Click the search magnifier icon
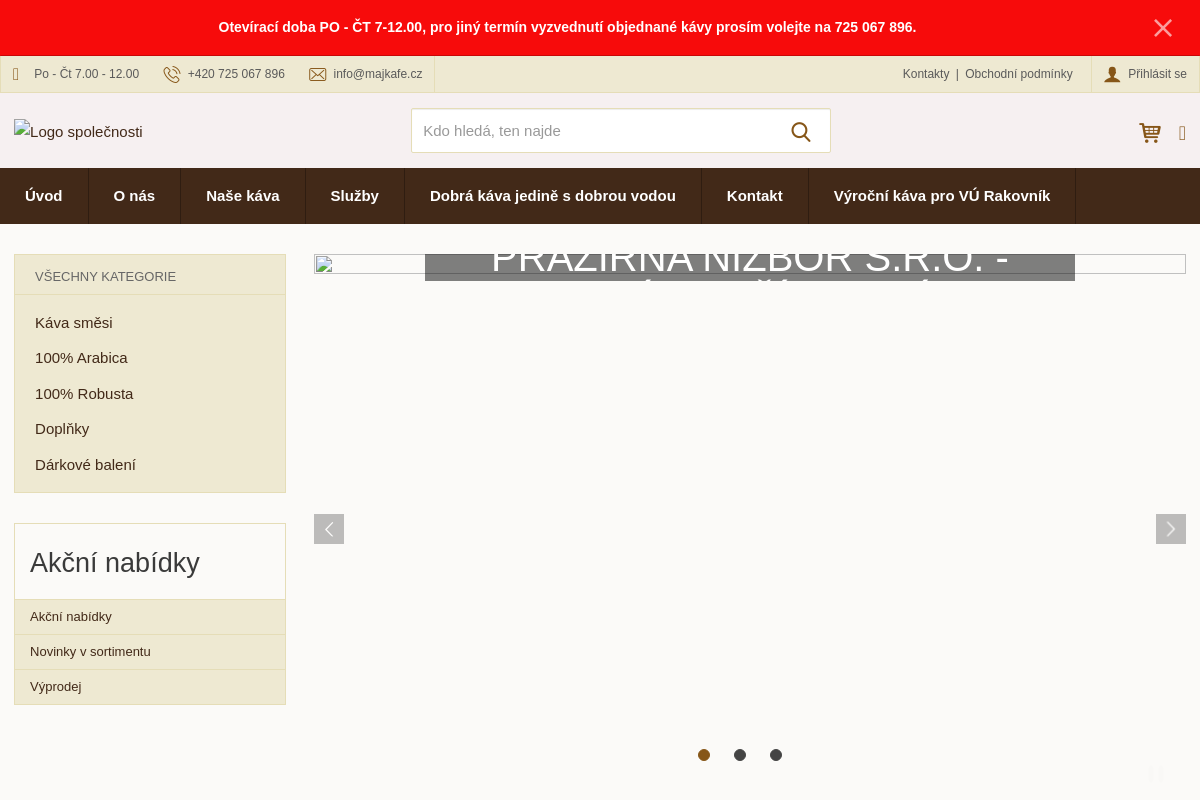 click(800, 132)
